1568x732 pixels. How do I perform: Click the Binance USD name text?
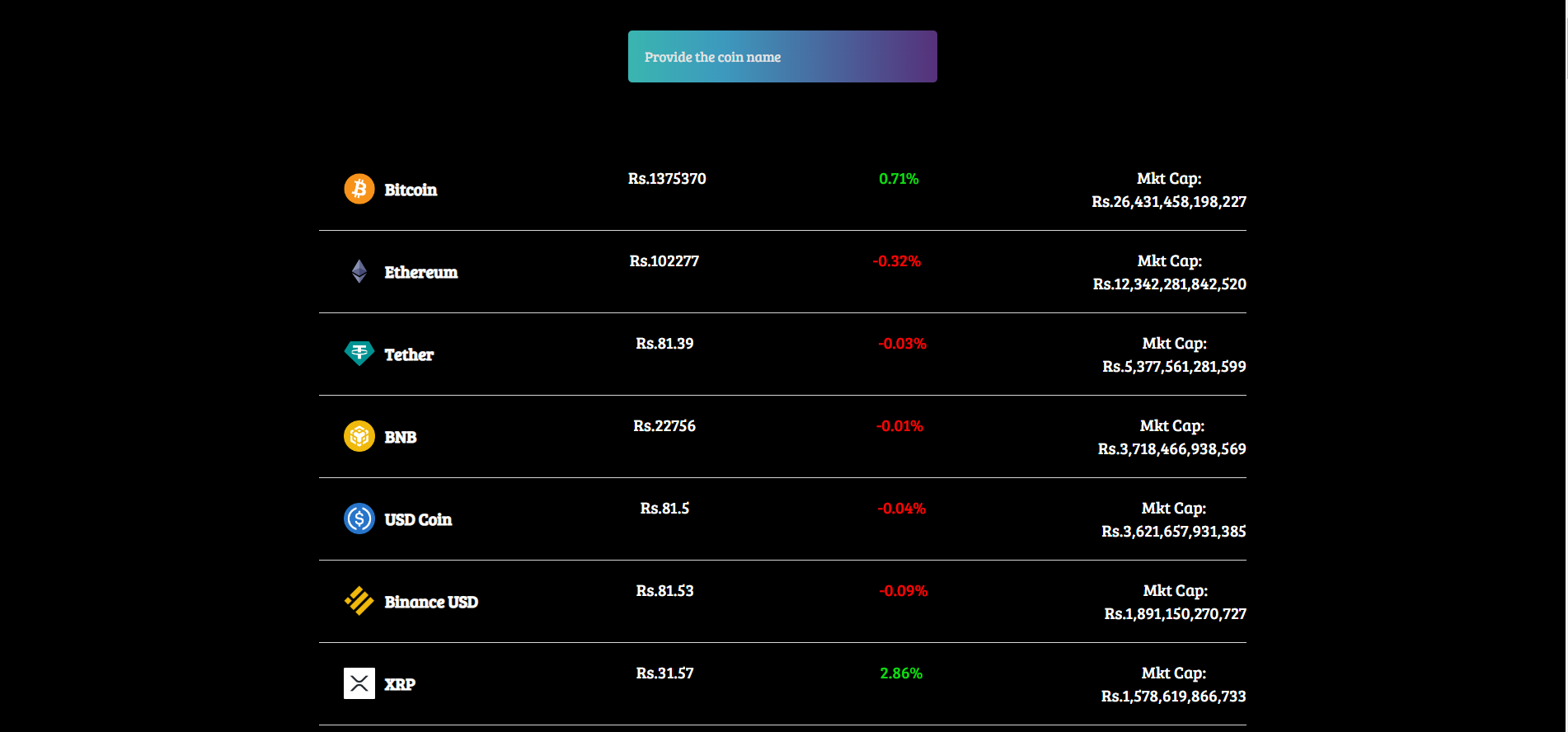pyautogui.click(x=431, y=602)
